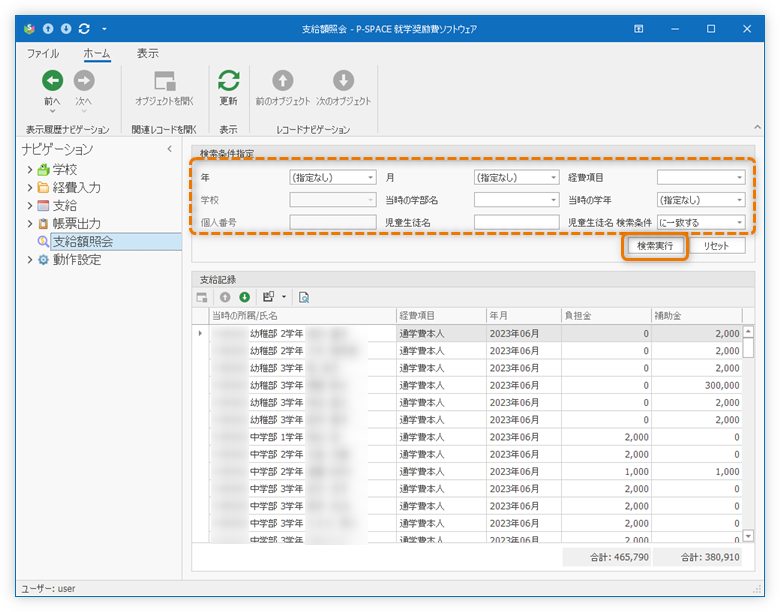Click the 学校 icon in navigation tree
780x612 pixels.
[43, 170]
